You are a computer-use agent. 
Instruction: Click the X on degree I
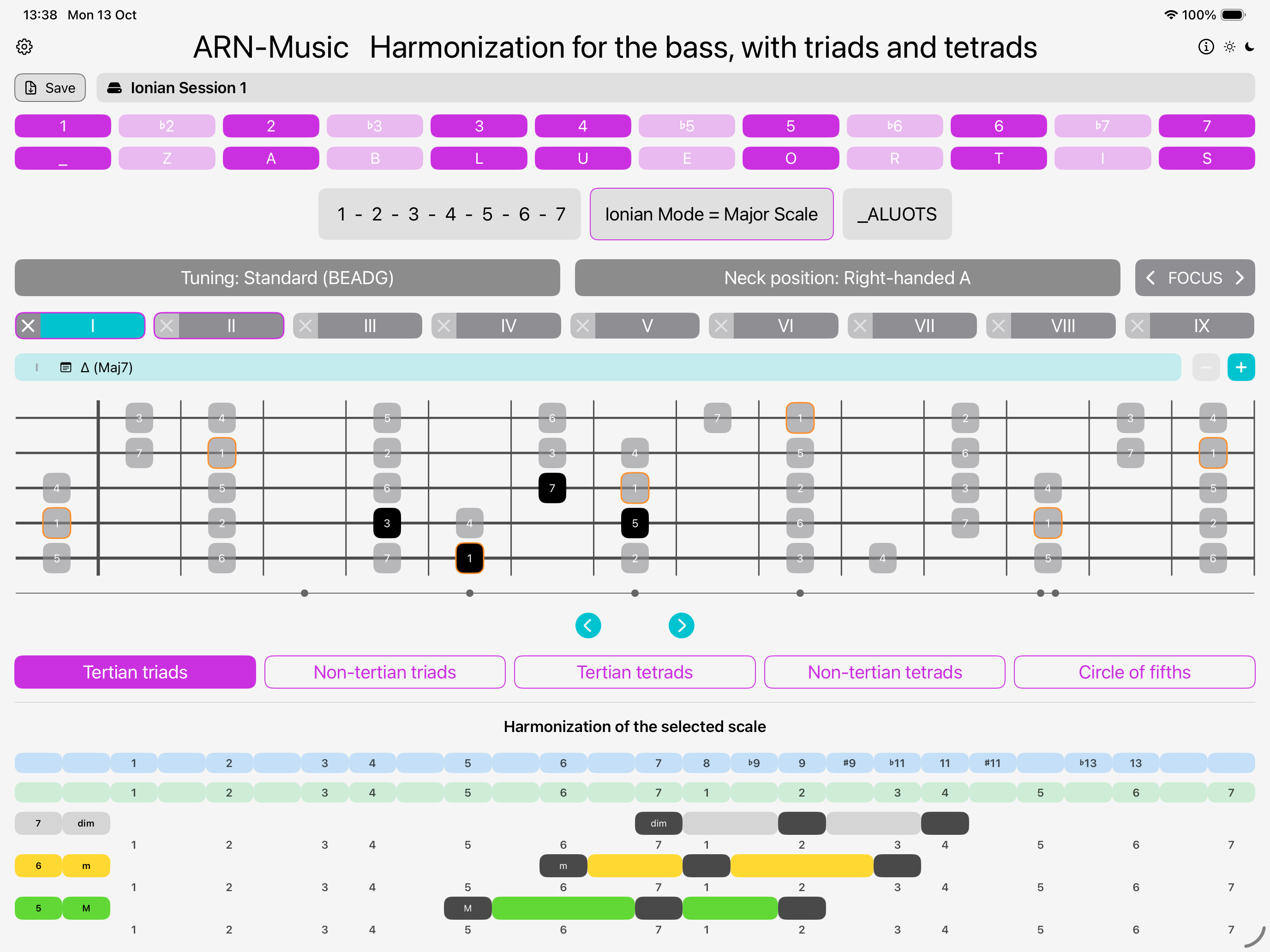[x=28, y=326]
